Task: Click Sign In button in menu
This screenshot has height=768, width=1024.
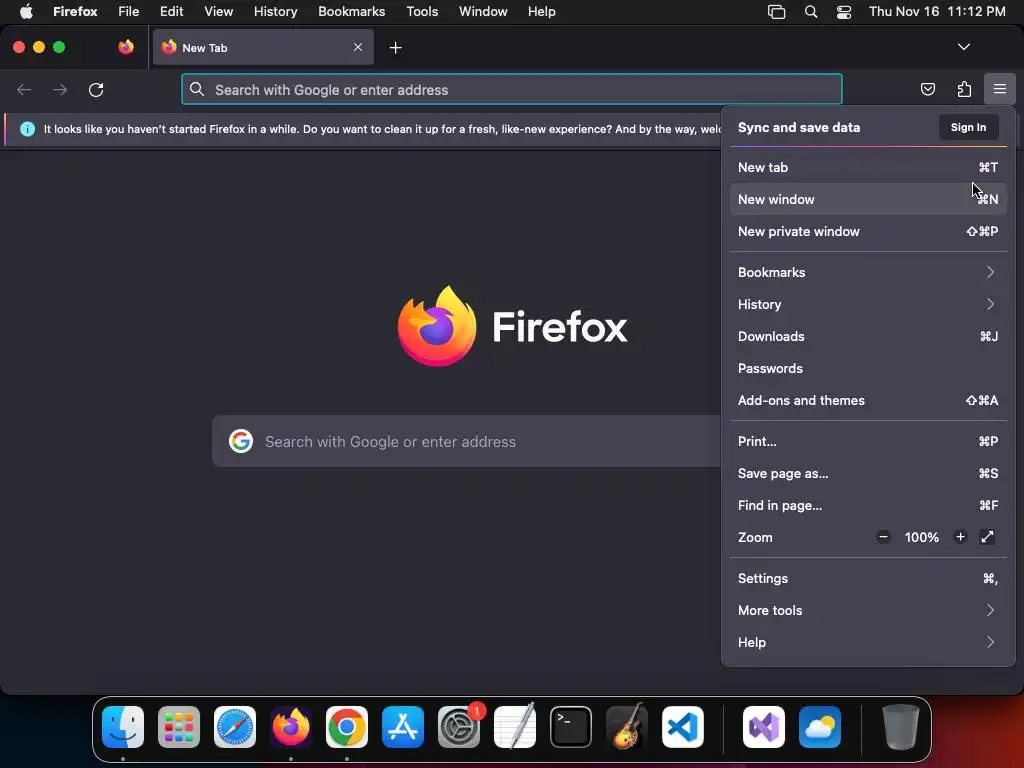Action: pyautogui.click(x=968, y=127)
